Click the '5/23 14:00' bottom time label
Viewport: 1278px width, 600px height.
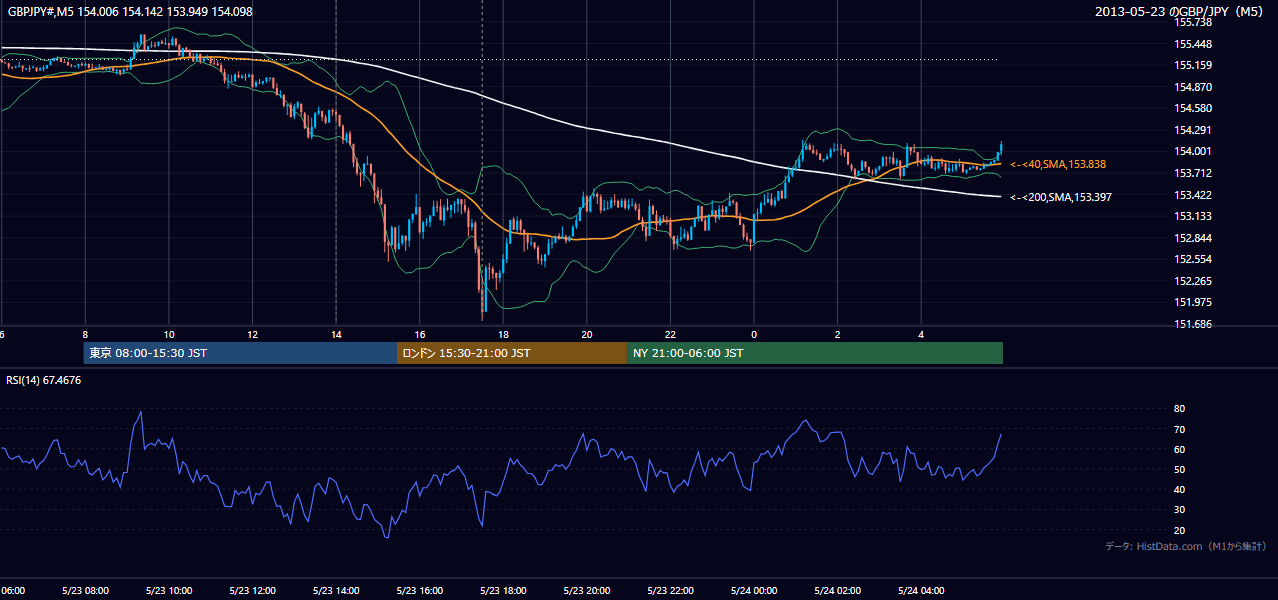click(336, 590)
